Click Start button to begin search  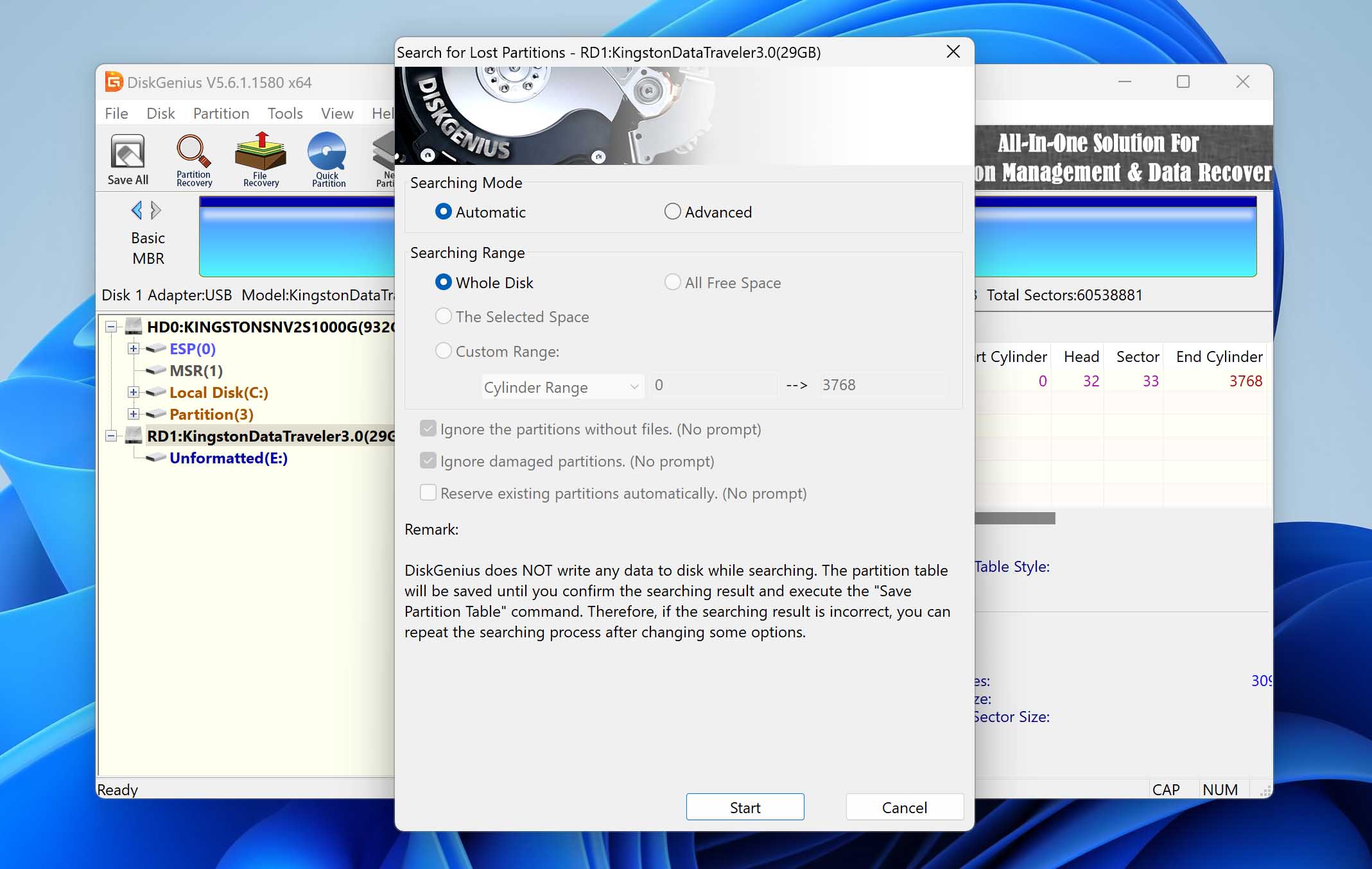click(x=745, y=807)
